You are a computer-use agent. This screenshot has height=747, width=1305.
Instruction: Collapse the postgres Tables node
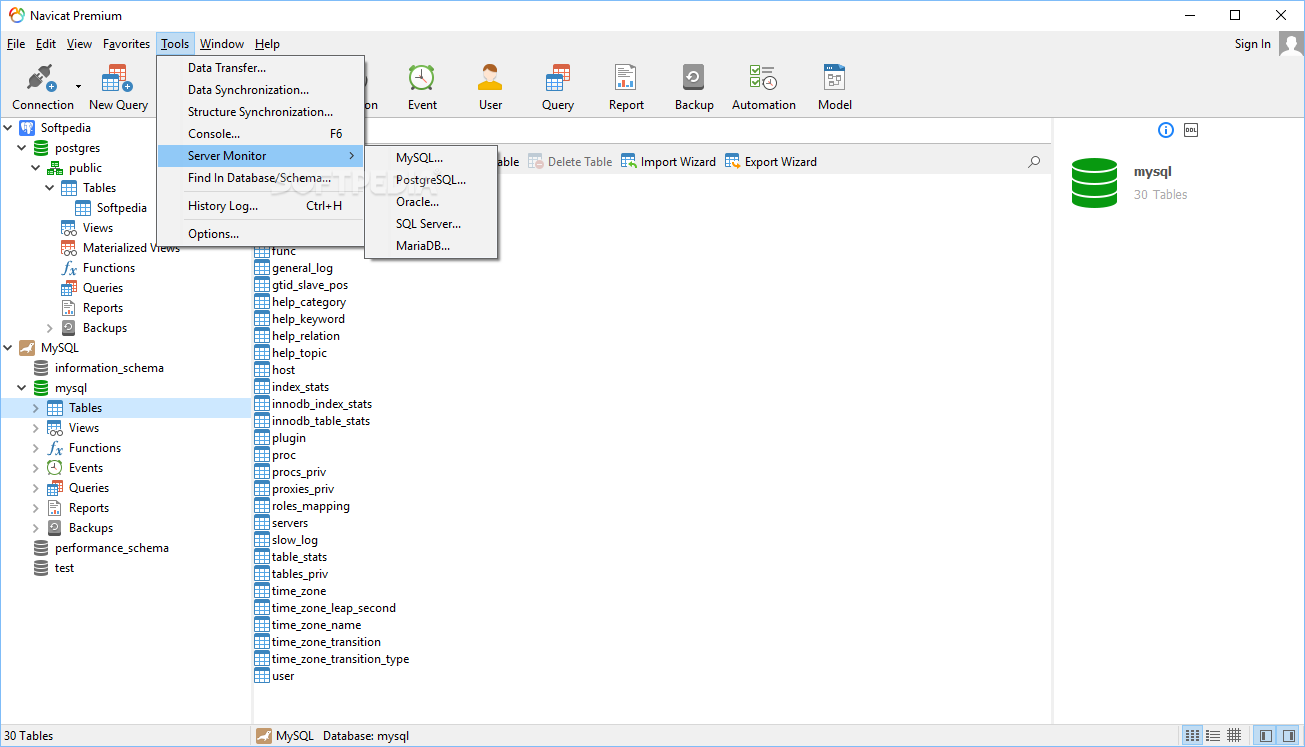point(50,188)
